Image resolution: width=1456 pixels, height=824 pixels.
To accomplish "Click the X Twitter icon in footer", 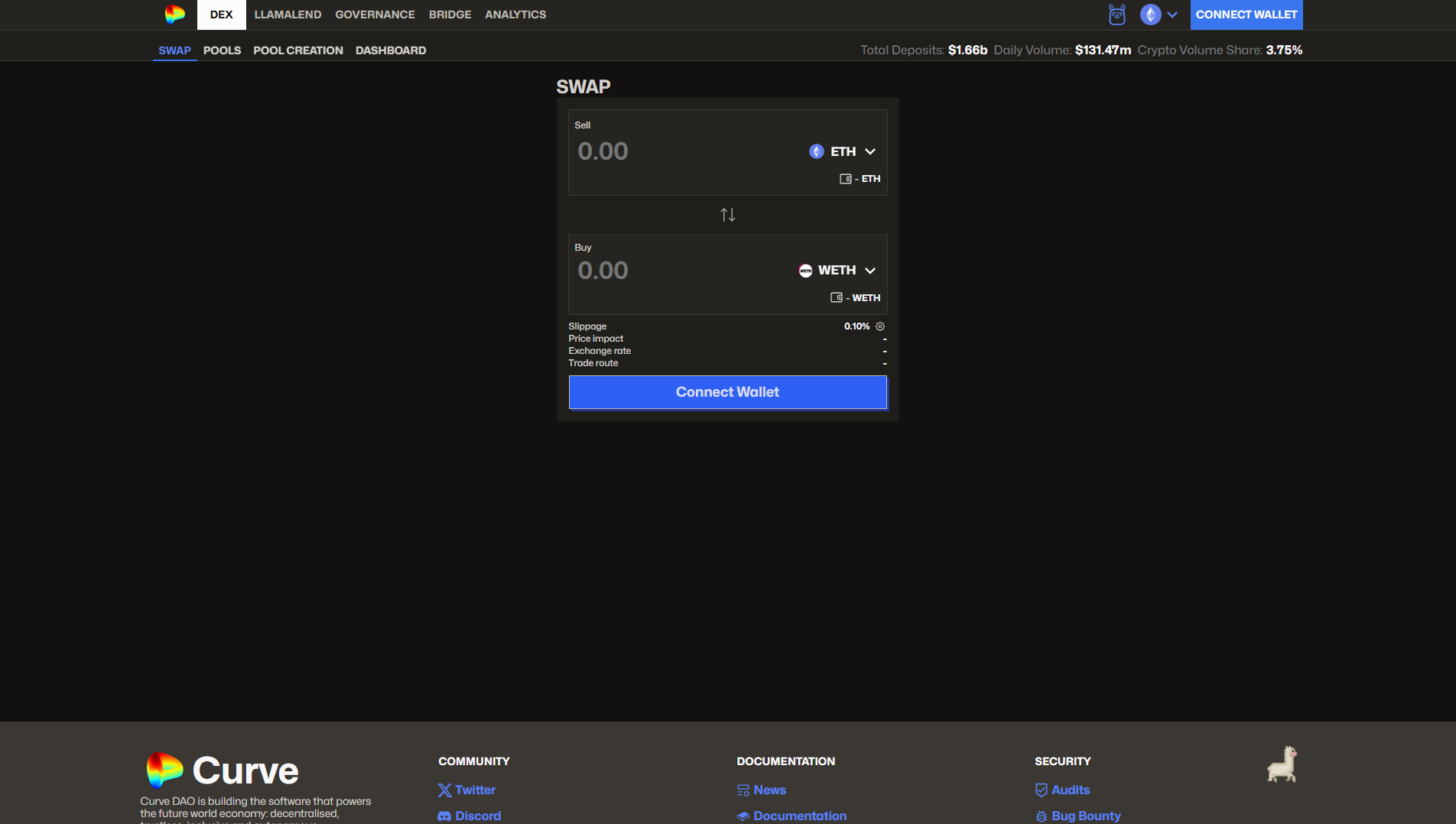I will click(444, 790).
